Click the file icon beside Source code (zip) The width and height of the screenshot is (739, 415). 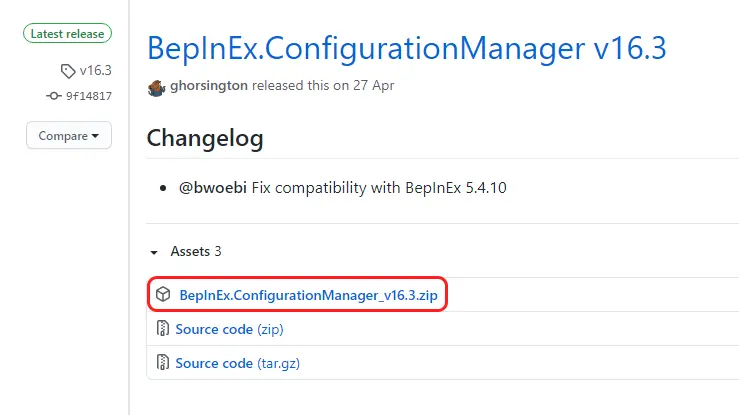163,328
